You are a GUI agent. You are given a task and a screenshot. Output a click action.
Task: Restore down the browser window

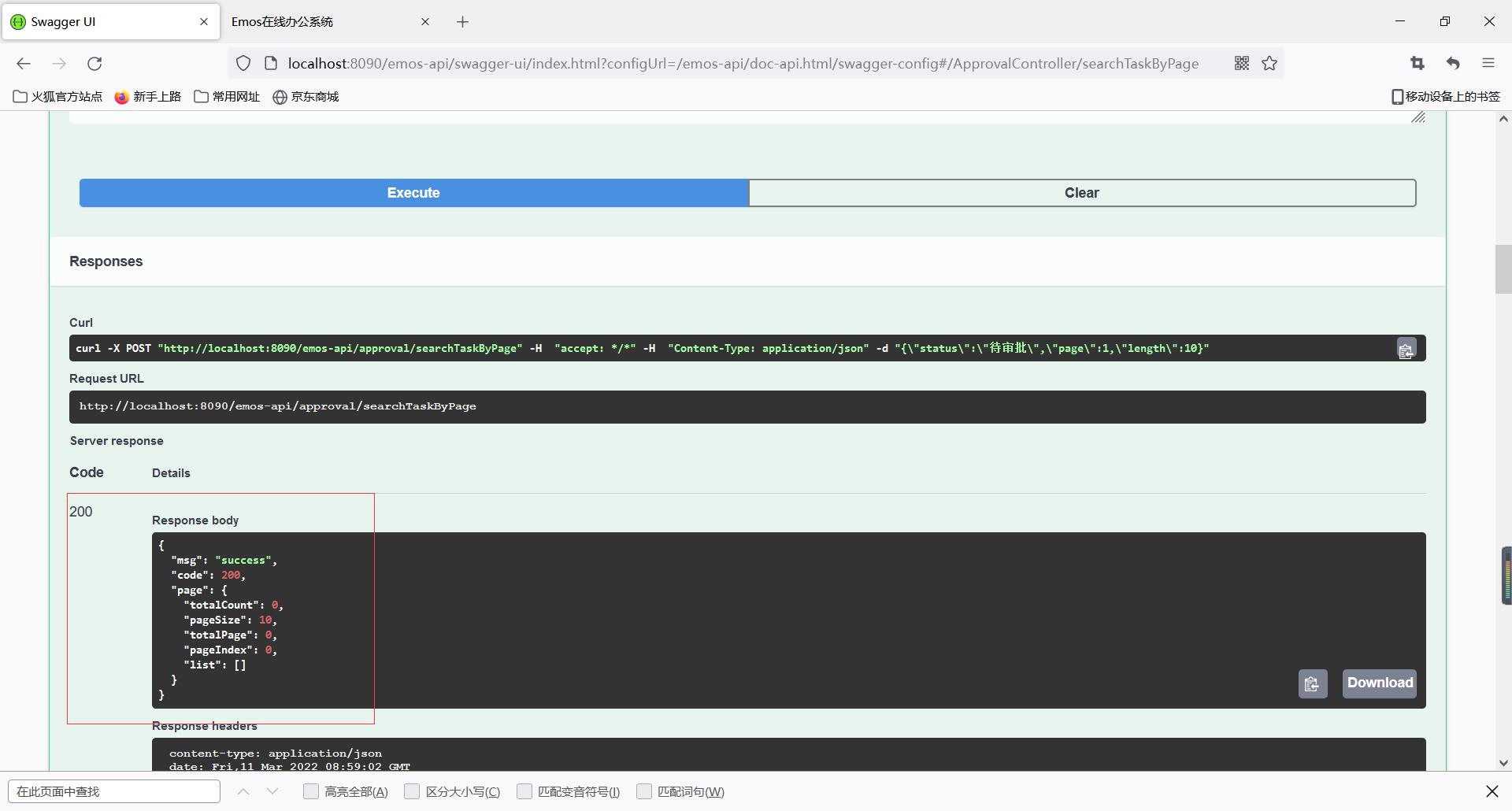point(1445,21)
